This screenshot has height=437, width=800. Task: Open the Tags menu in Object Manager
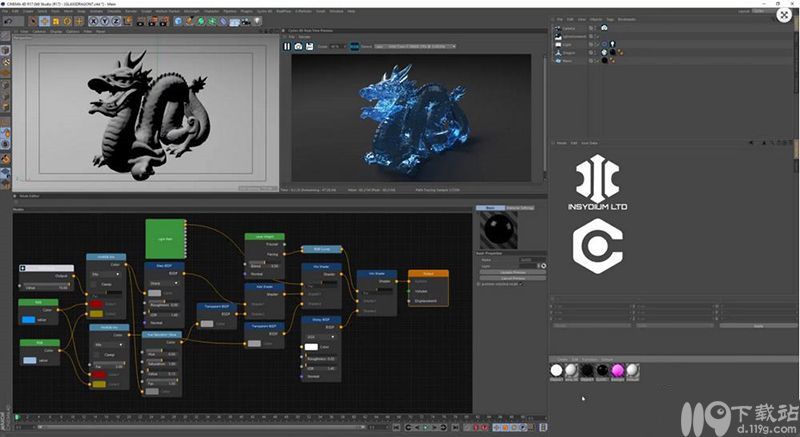click(610, 19)
